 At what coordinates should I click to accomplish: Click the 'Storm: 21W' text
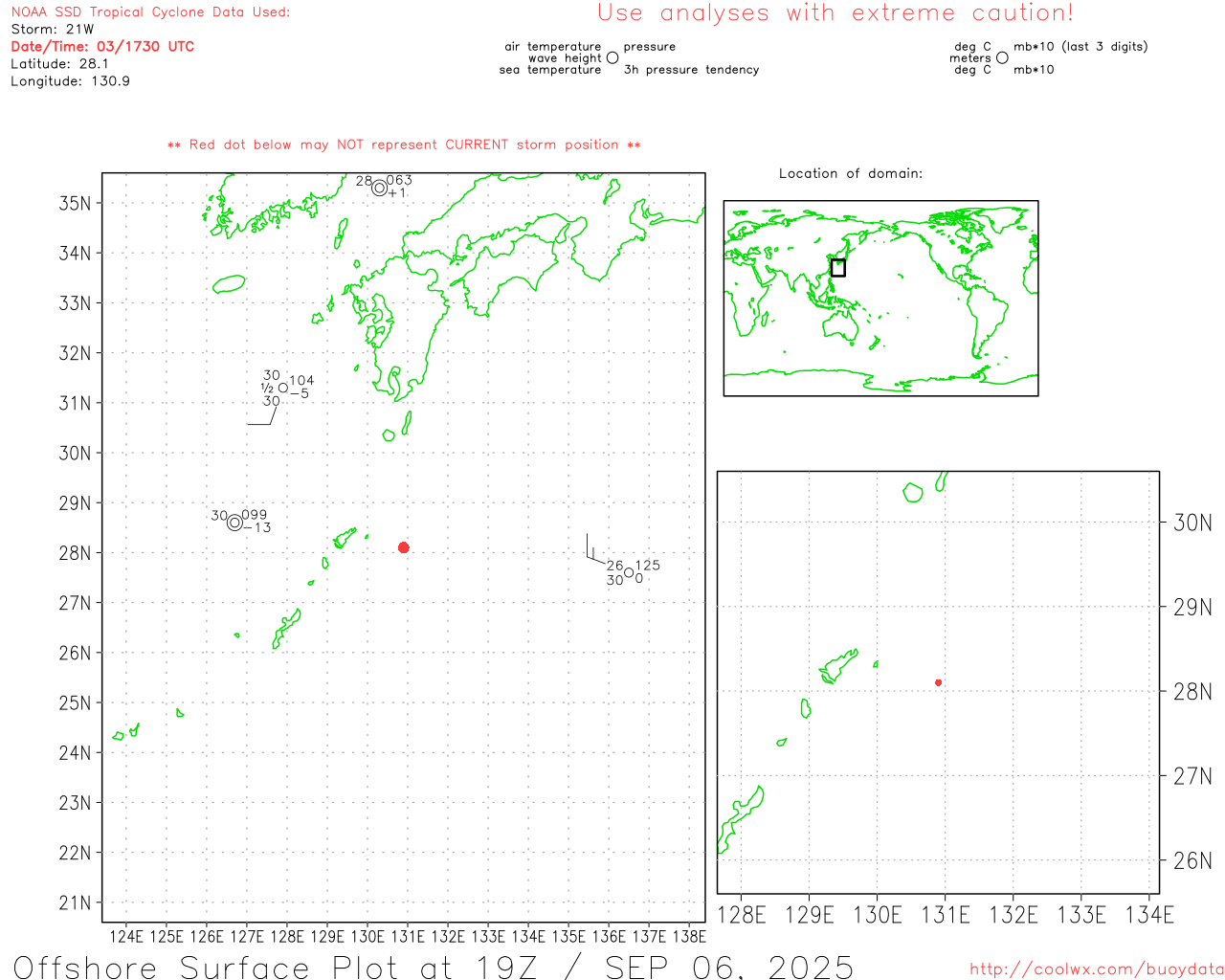coord(53,30)
